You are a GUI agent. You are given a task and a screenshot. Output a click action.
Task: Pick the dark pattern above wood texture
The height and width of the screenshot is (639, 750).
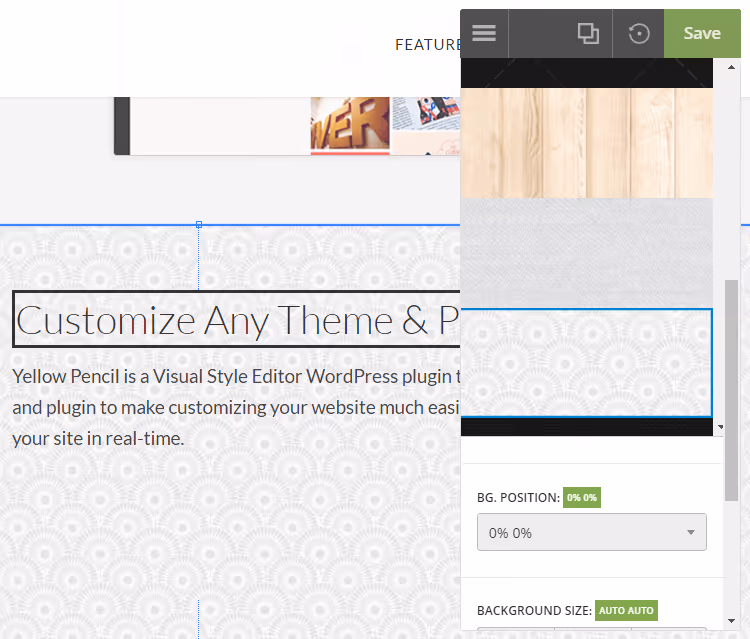point(586,73)
